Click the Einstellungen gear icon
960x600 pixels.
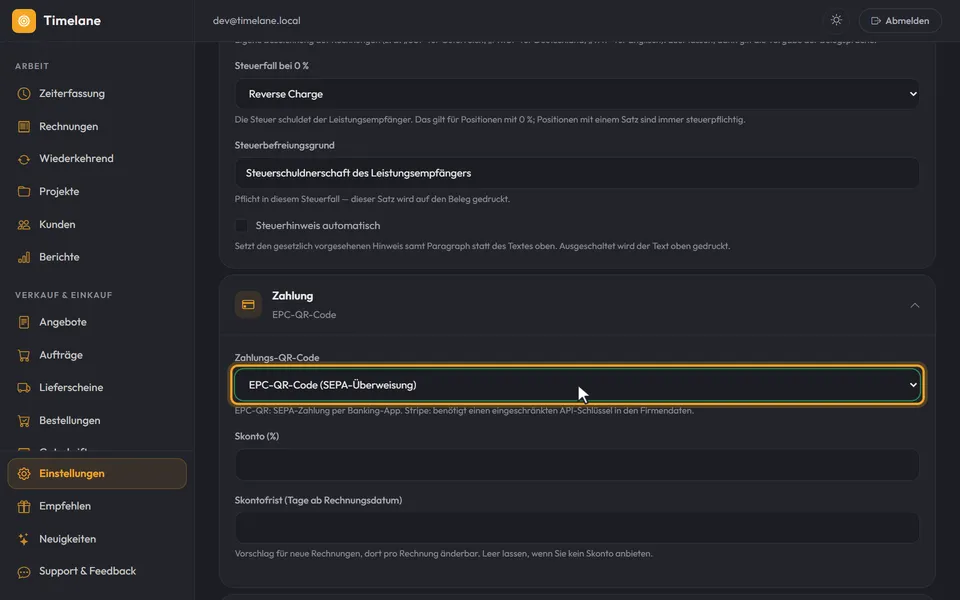coord(24,474)
